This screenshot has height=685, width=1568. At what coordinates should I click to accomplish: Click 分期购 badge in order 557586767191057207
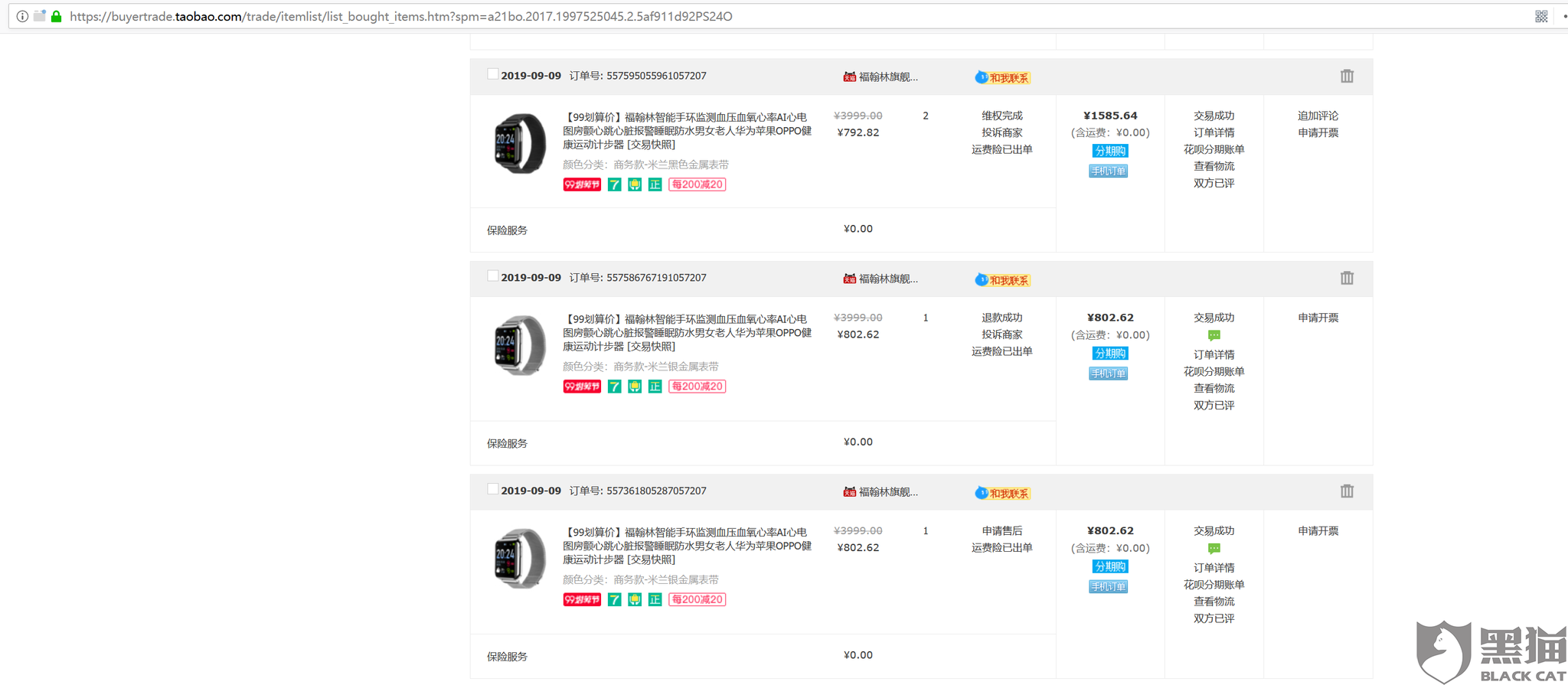tap(1109, 353)
